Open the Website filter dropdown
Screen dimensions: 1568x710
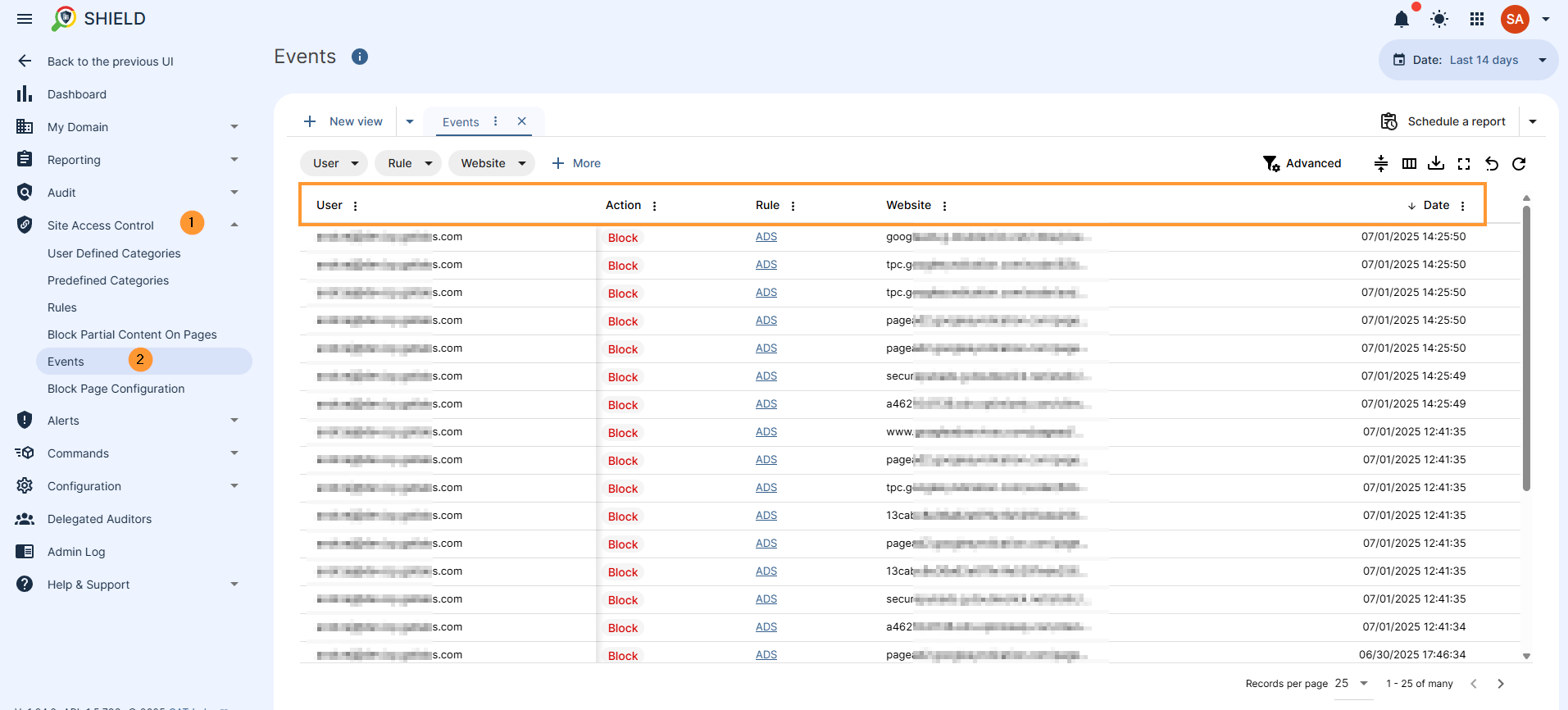coord(492,163)
